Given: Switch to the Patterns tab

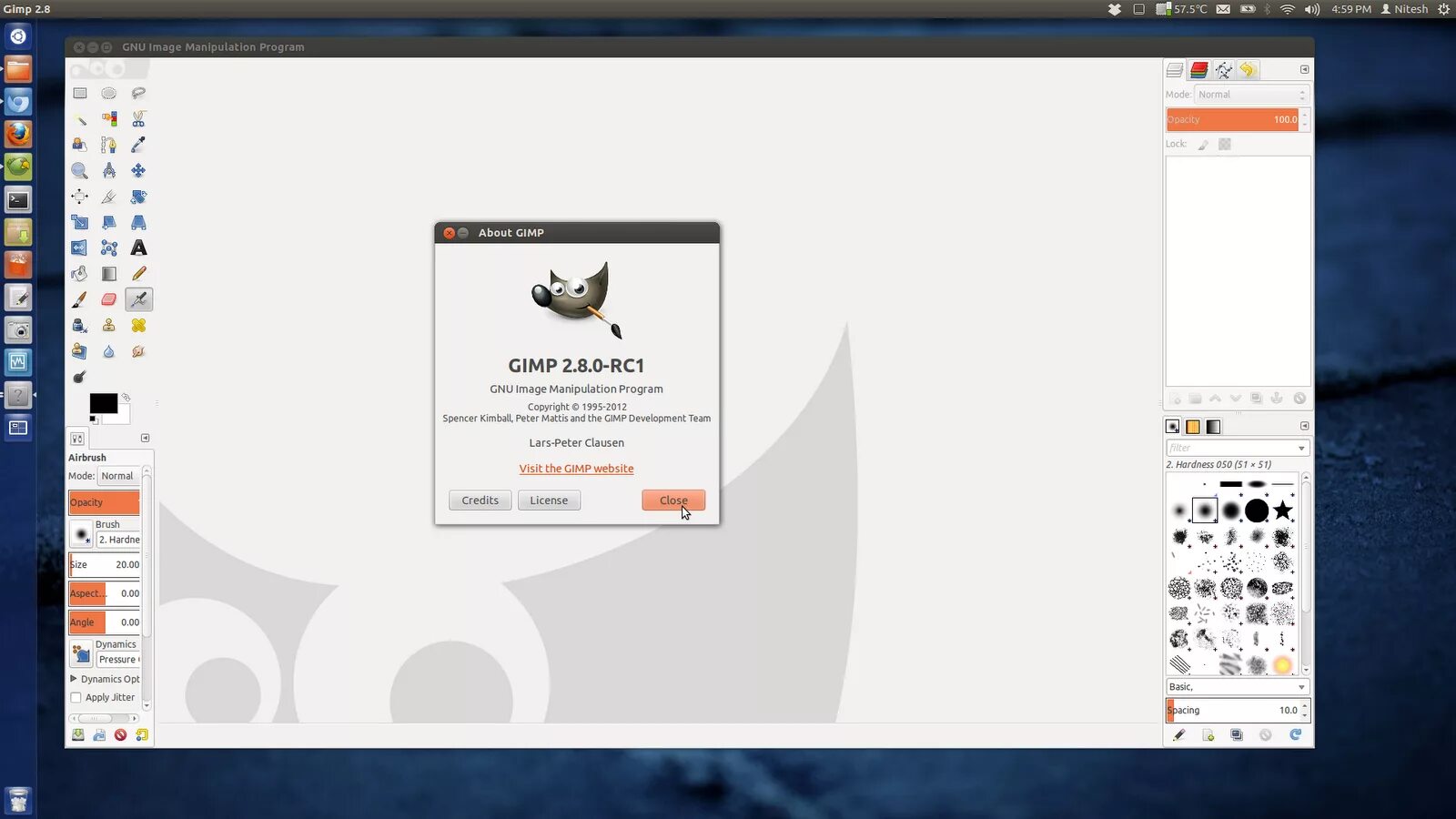Looking at the screenshot, I should coord(1193,427).
